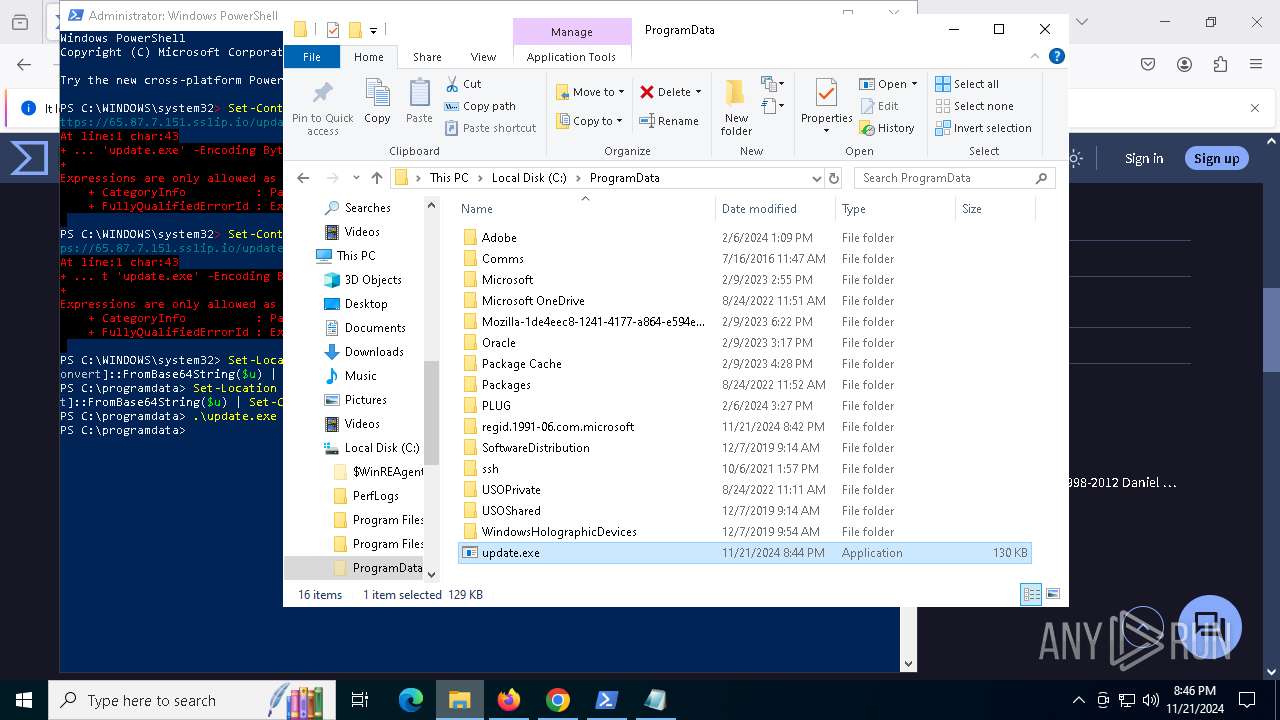Click the Copy ribbon icon
The height and width of the screenshot is (720, 1280).
[377, 102]
